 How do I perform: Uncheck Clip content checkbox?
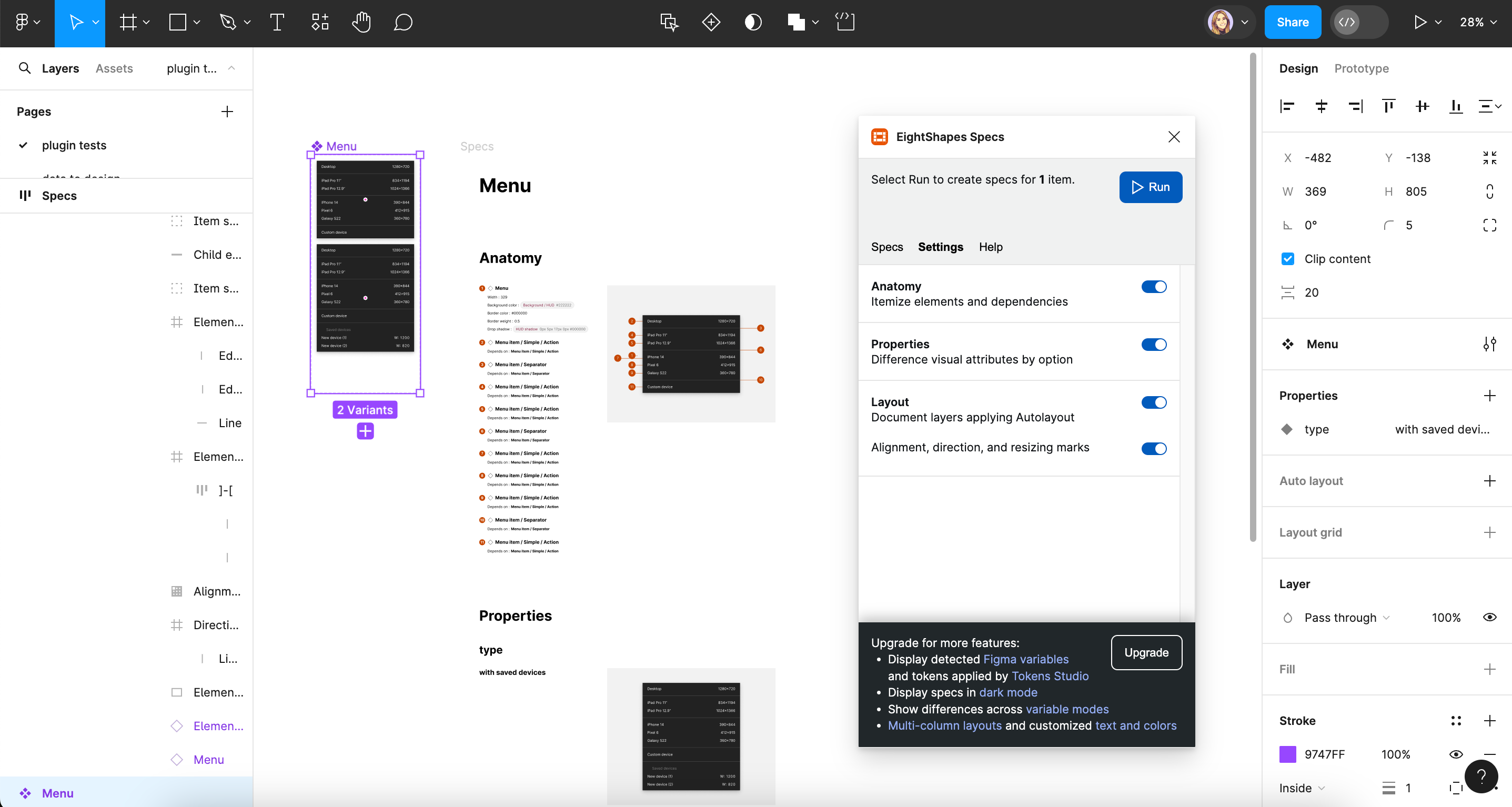click(1287, 259)
